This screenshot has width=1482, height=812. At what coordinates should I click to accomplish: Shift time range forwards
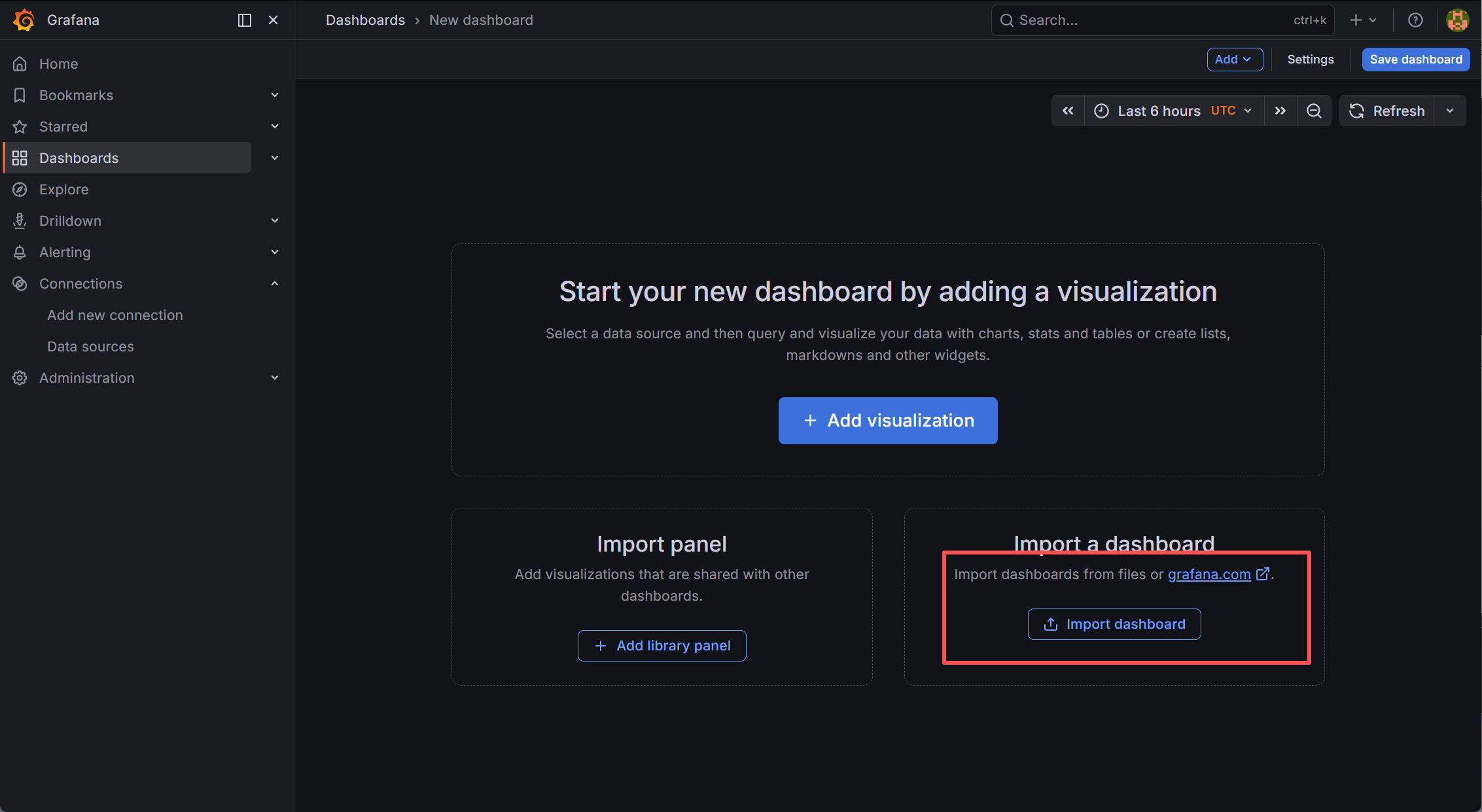coord(1280,111)
